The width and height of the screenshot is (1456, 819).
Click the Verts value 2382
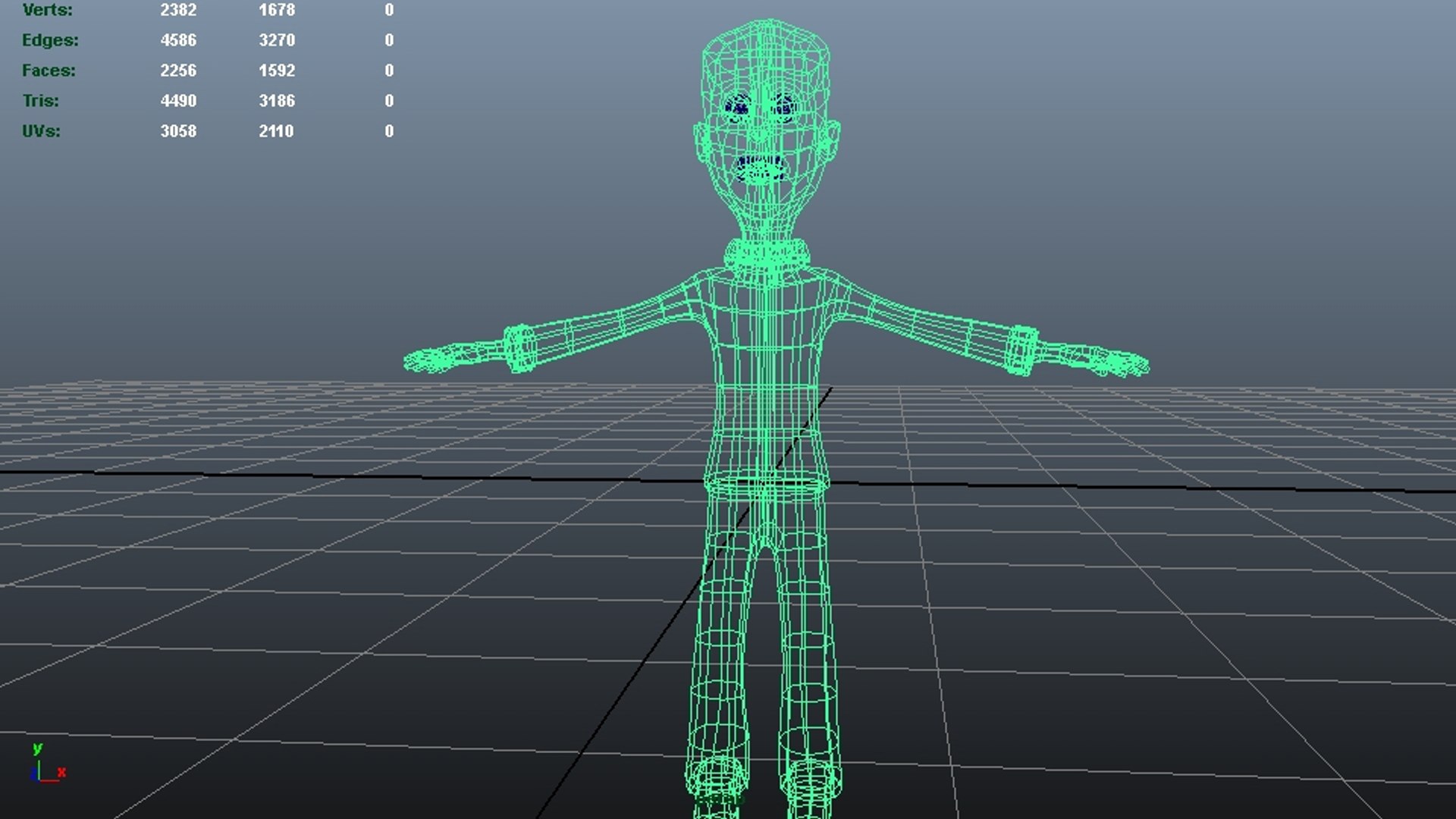(x=178, y=10)
